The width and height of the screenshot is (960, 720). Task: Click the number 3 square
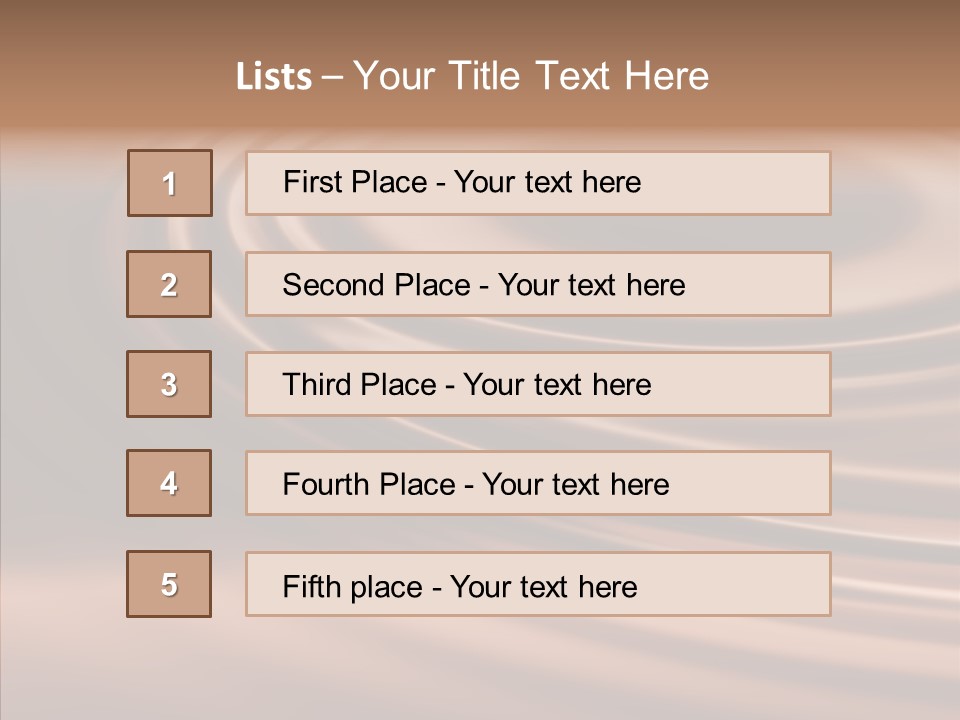pyautogui.click(x=169, y=384)
